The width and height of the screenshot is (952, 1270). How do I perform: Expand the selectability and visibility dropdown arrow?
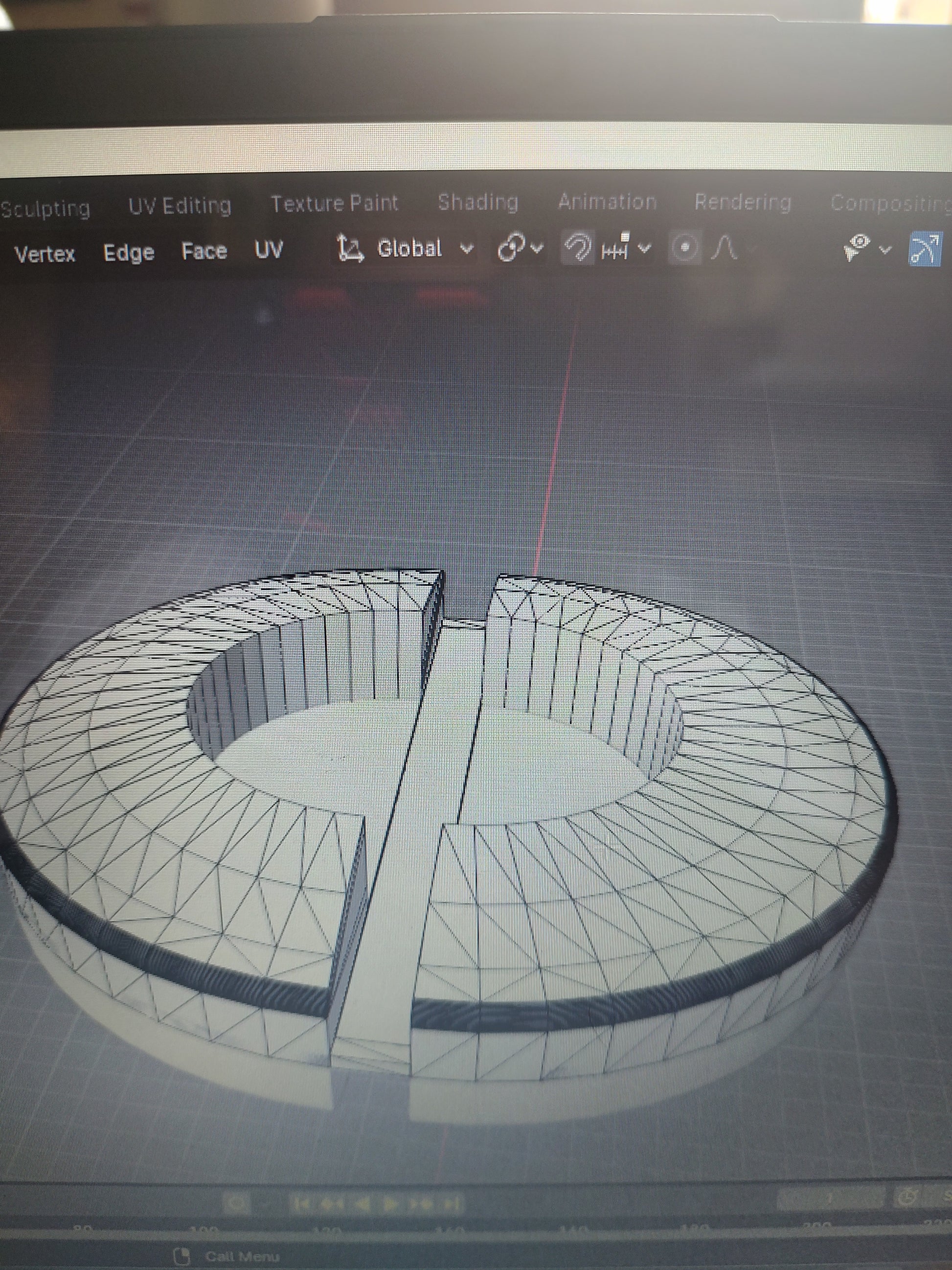tap(886, 250)
